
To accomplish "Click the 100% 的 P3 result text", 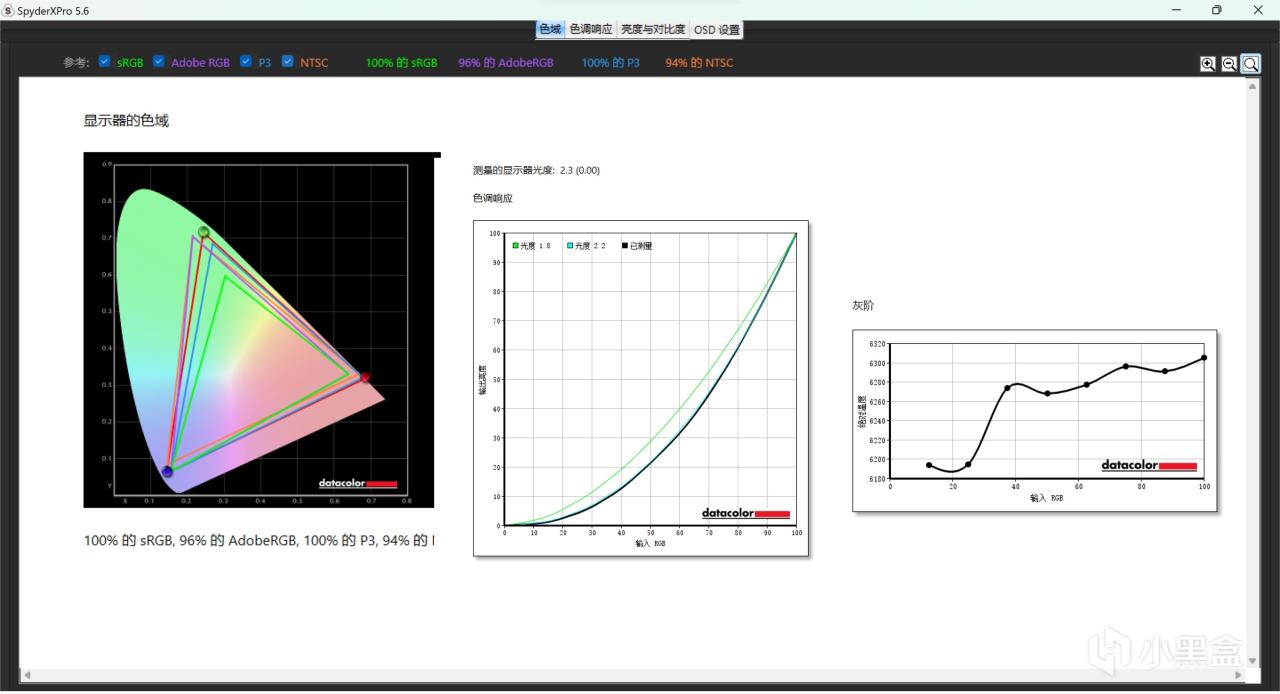I will point(610,63).
